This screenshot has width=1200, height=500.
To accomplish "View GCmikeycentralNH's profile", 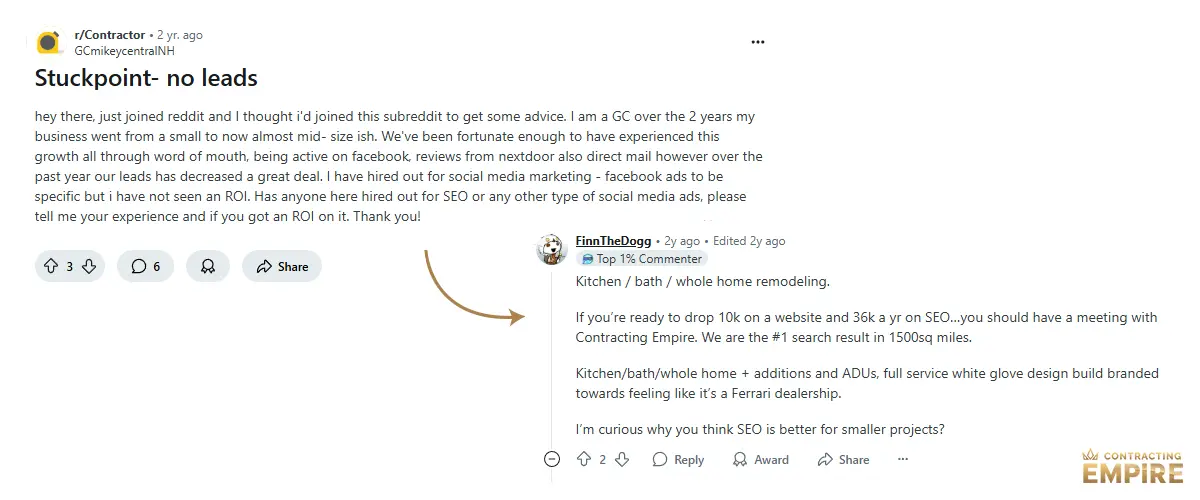I will pyautogui.click(x=125, y=50).
